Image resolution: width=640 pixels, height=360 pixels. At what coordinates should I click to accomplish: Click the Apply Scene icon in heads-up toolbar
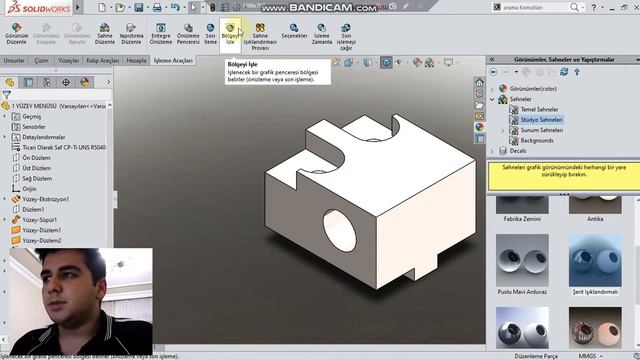point(429,62)
